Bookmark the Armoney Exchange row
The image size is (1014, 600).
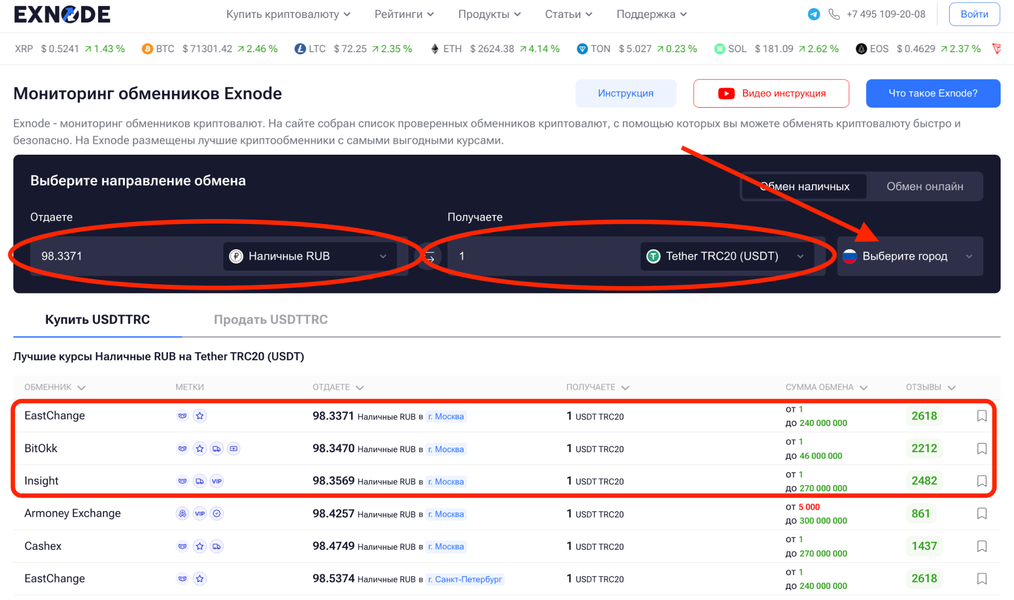(981, 514)
